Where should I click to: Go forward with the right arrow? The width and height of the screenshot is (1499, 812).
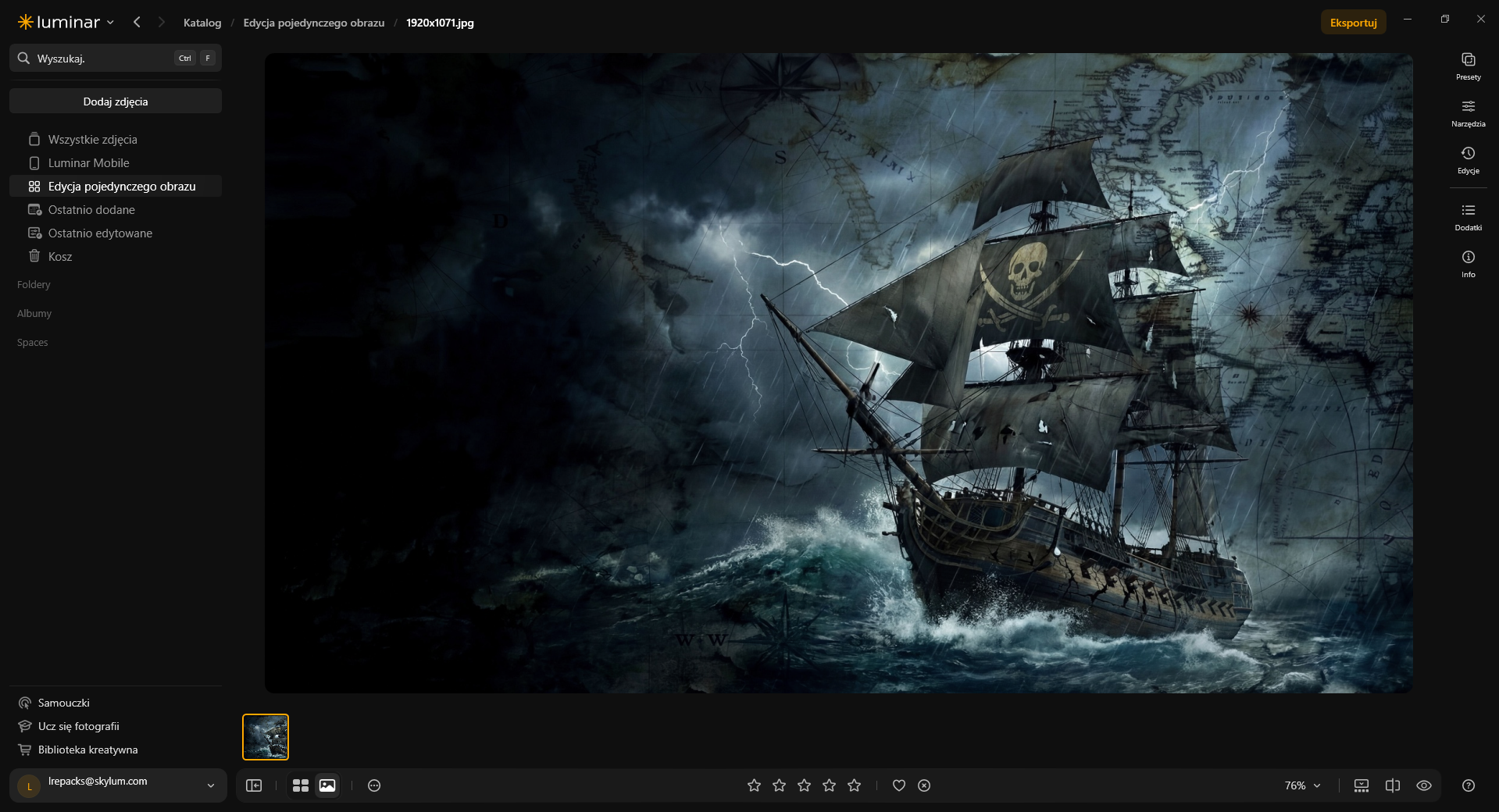pos(162,22)
